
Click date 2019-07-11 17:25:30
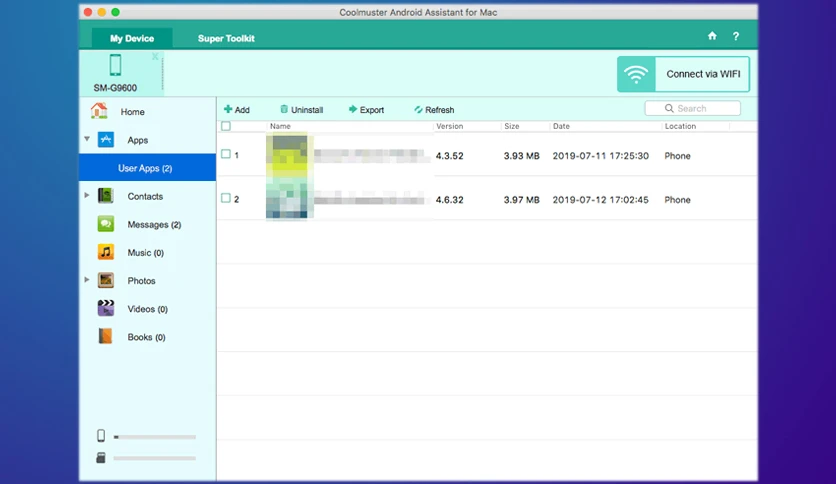click(600, 156)
